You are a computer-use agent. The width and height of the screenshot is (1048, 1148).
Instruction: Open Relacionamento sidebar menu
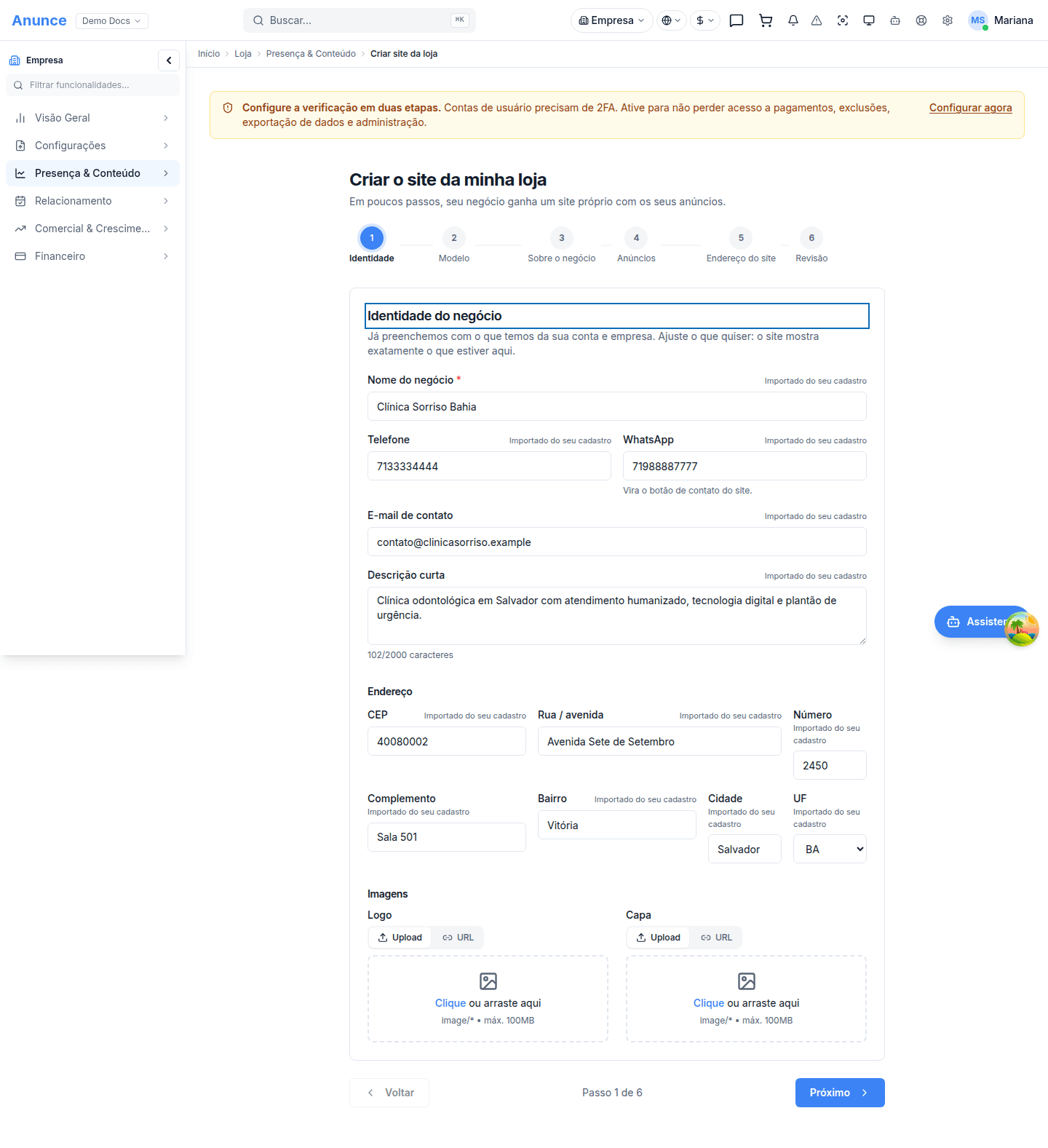[x=92, y=201]
